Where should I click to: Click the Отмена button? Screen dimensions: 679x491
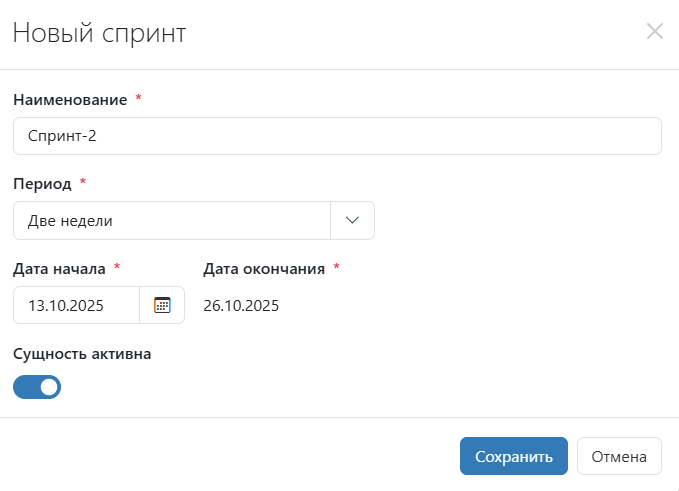click(x=619, y=456)
